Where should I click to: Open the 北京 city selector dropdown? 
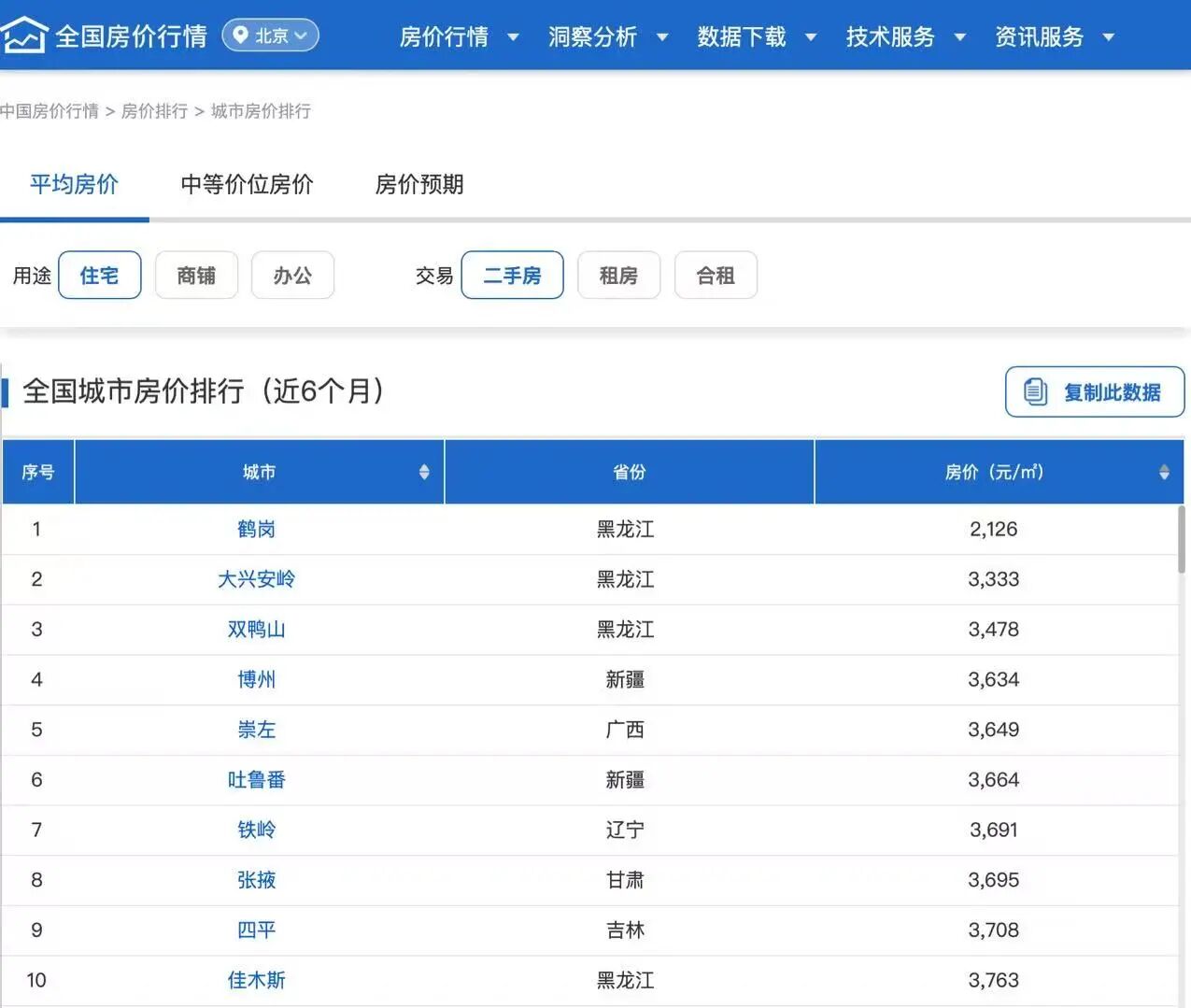click(x=271, y=35)
